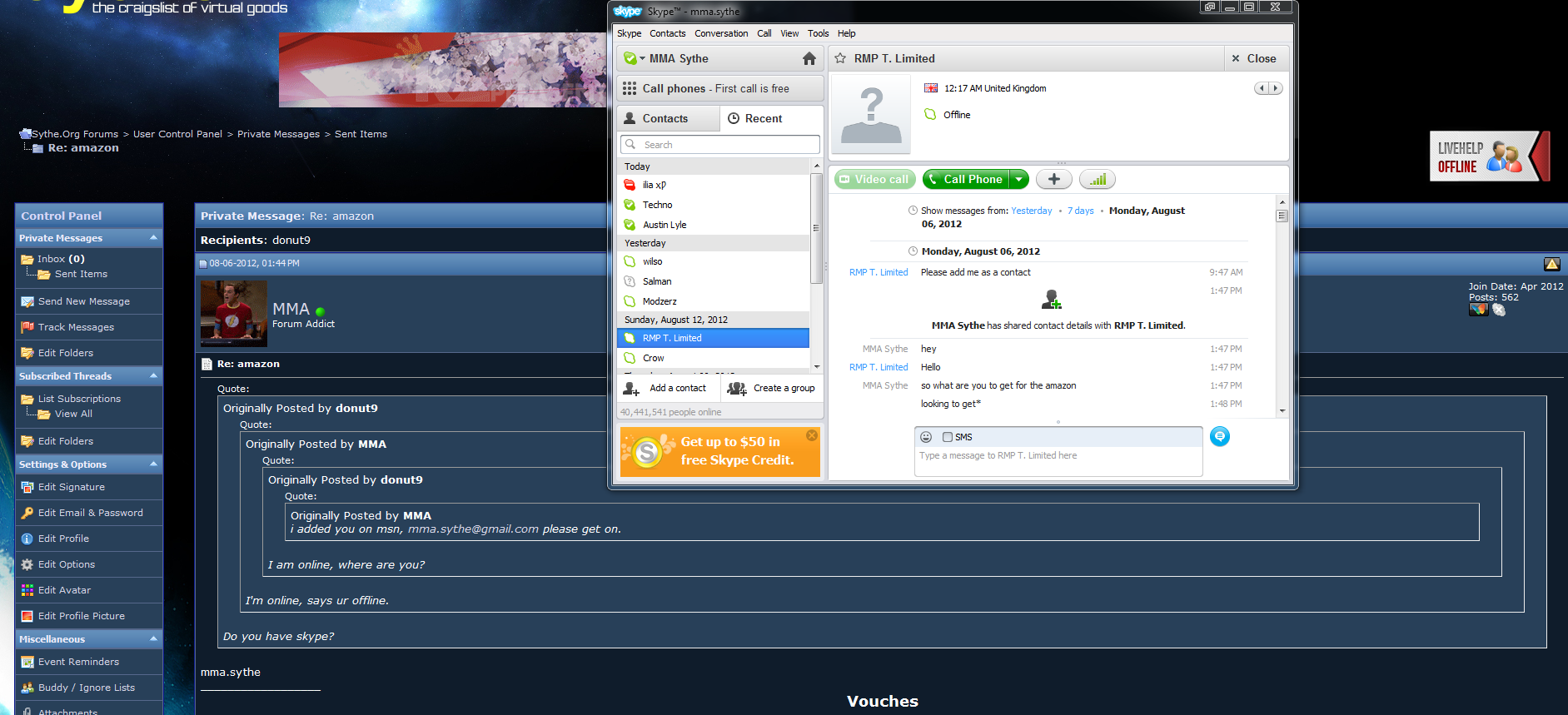Click the right arrow on profile info stepper
1568x715 pixels.
[1275, 88]
